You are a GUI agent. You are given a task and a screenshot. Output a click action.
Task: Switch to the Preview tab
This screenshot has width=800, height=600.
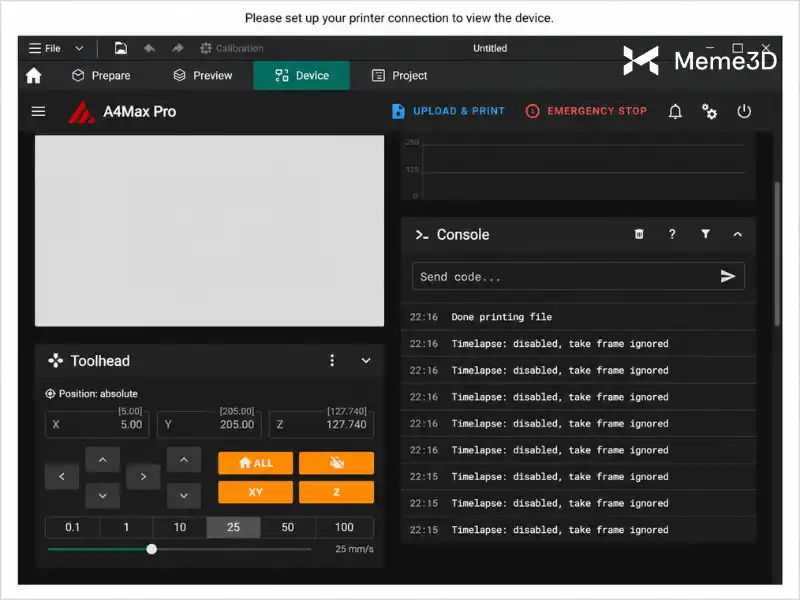[x=203, y=76]
